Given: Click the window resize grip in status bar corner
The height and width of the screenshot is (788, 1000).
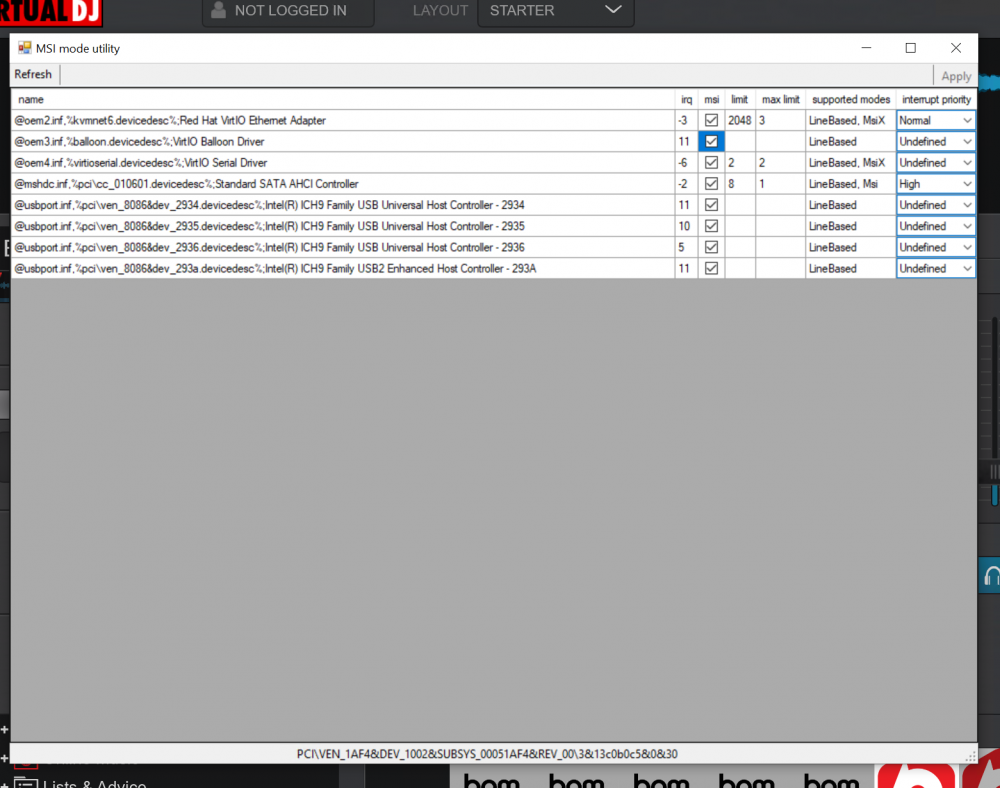Looking at the screenshot, I should [x=970, y=756].
